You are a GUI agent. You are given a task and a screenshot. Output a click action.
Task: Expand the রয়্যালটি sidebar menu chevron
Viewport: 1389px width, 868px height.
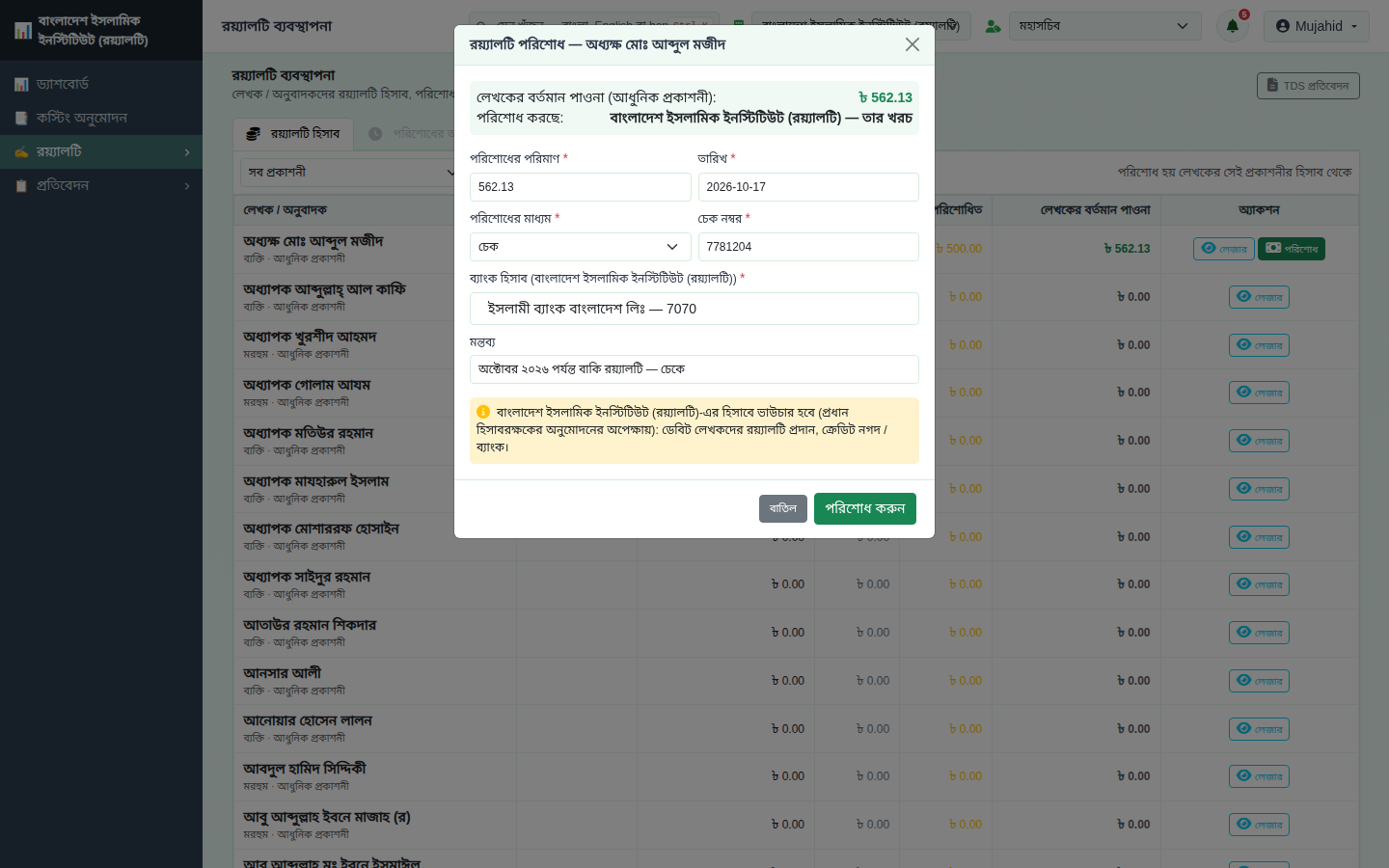point(187,152)
